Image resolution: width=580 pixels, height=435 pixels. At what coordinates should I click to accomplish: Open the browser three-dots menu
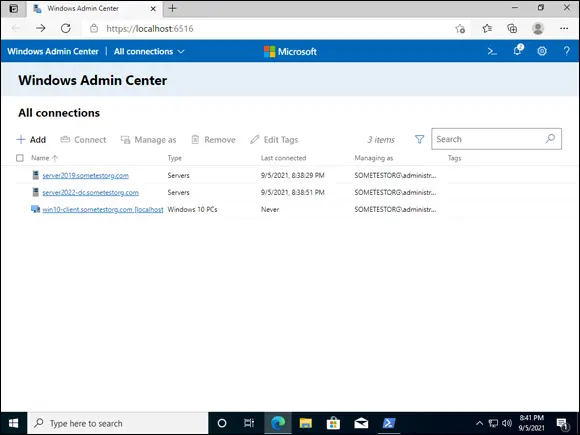(x=564, y=28)
